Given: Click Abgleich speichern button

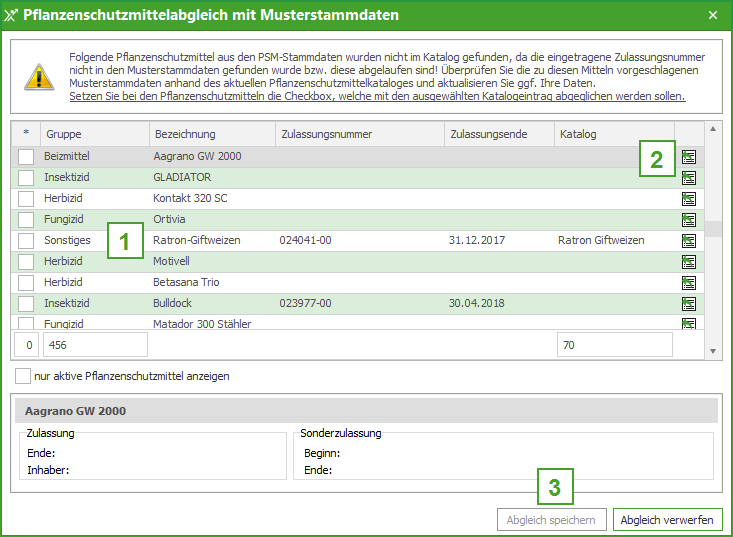Looking at the screenshot, I should point(552,520).
